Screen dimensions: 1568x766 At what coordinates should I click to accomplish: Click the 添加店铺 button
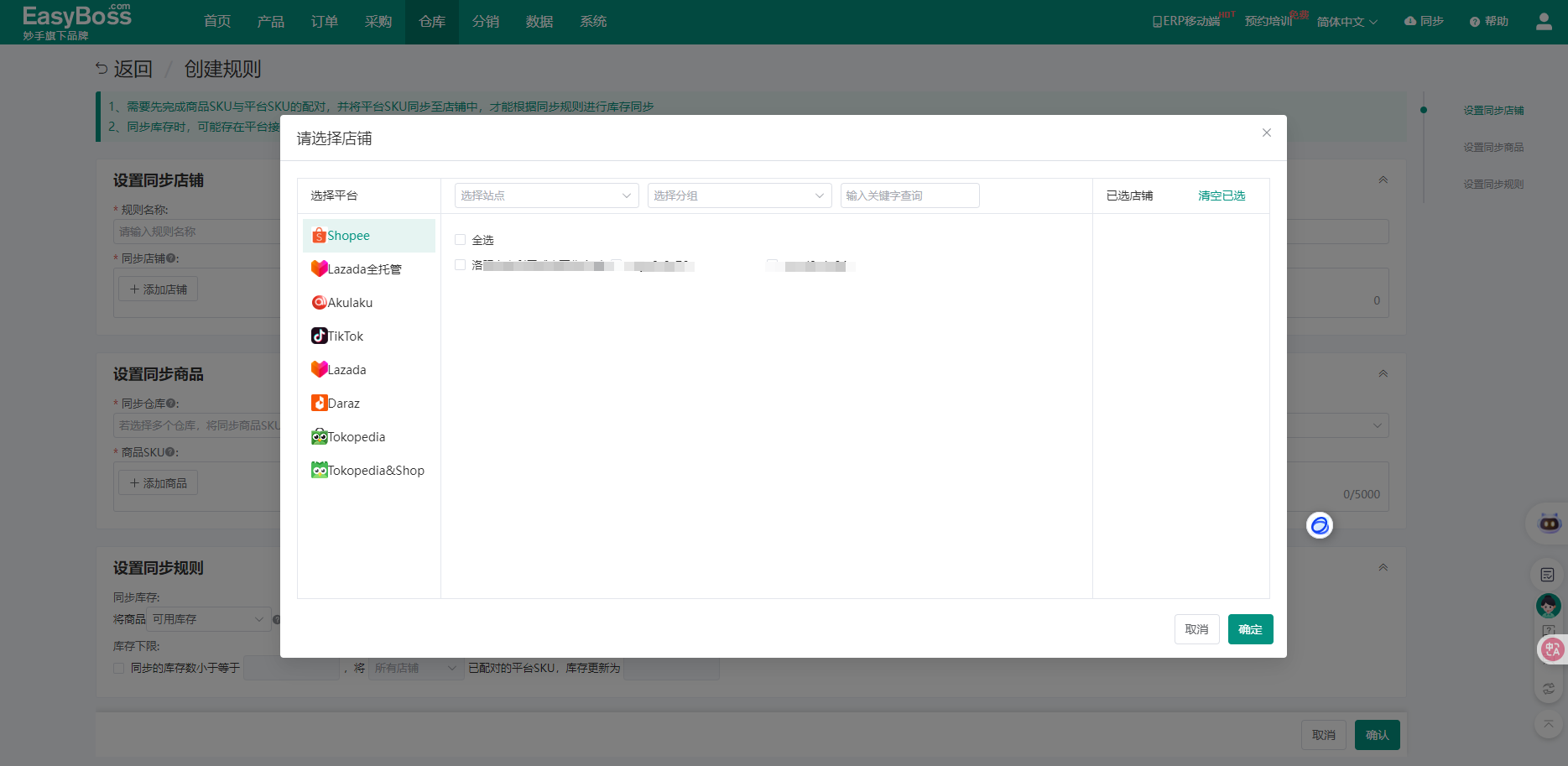point(158,289)
